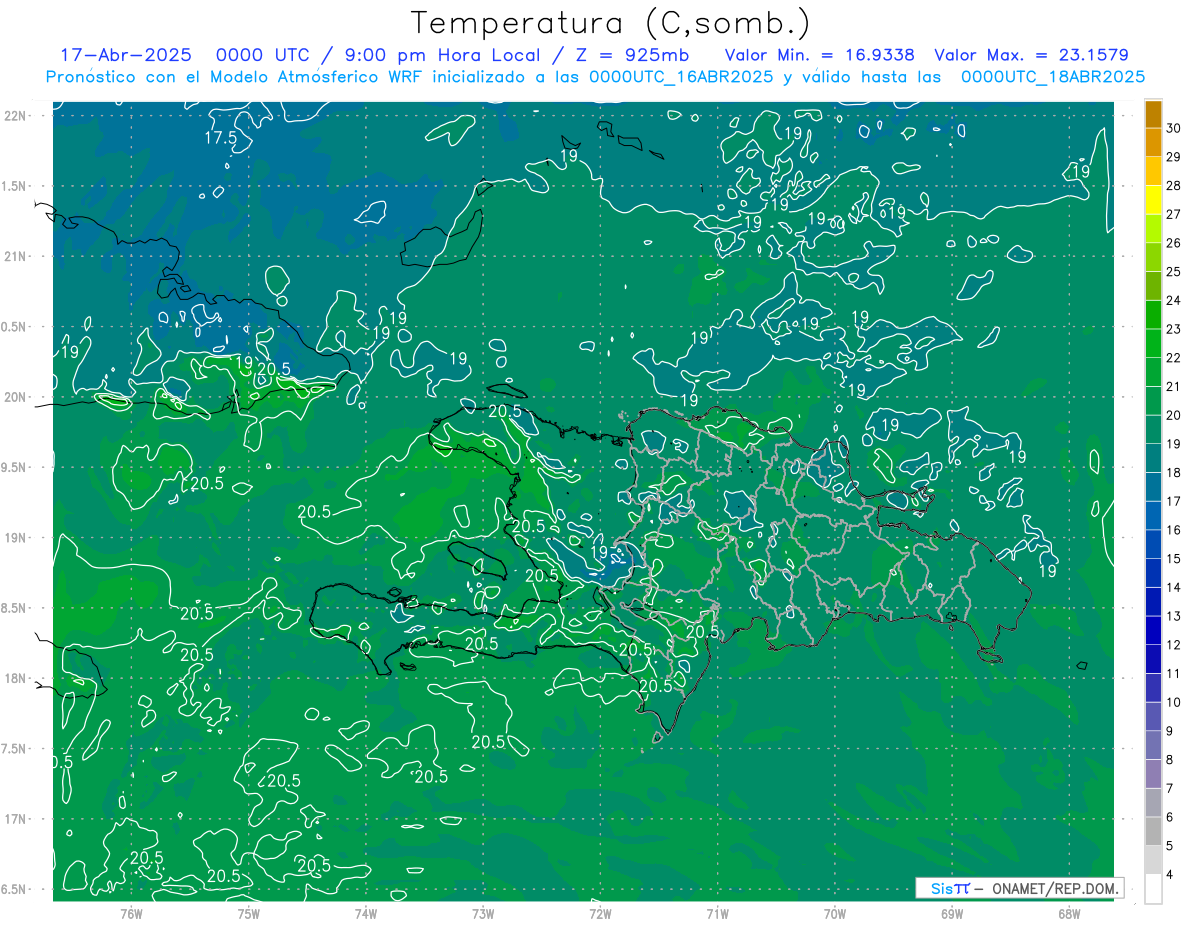Pick the orange swatch between 29 and 30
The height and width of the screenshot is (927, 1200).
1153,142
